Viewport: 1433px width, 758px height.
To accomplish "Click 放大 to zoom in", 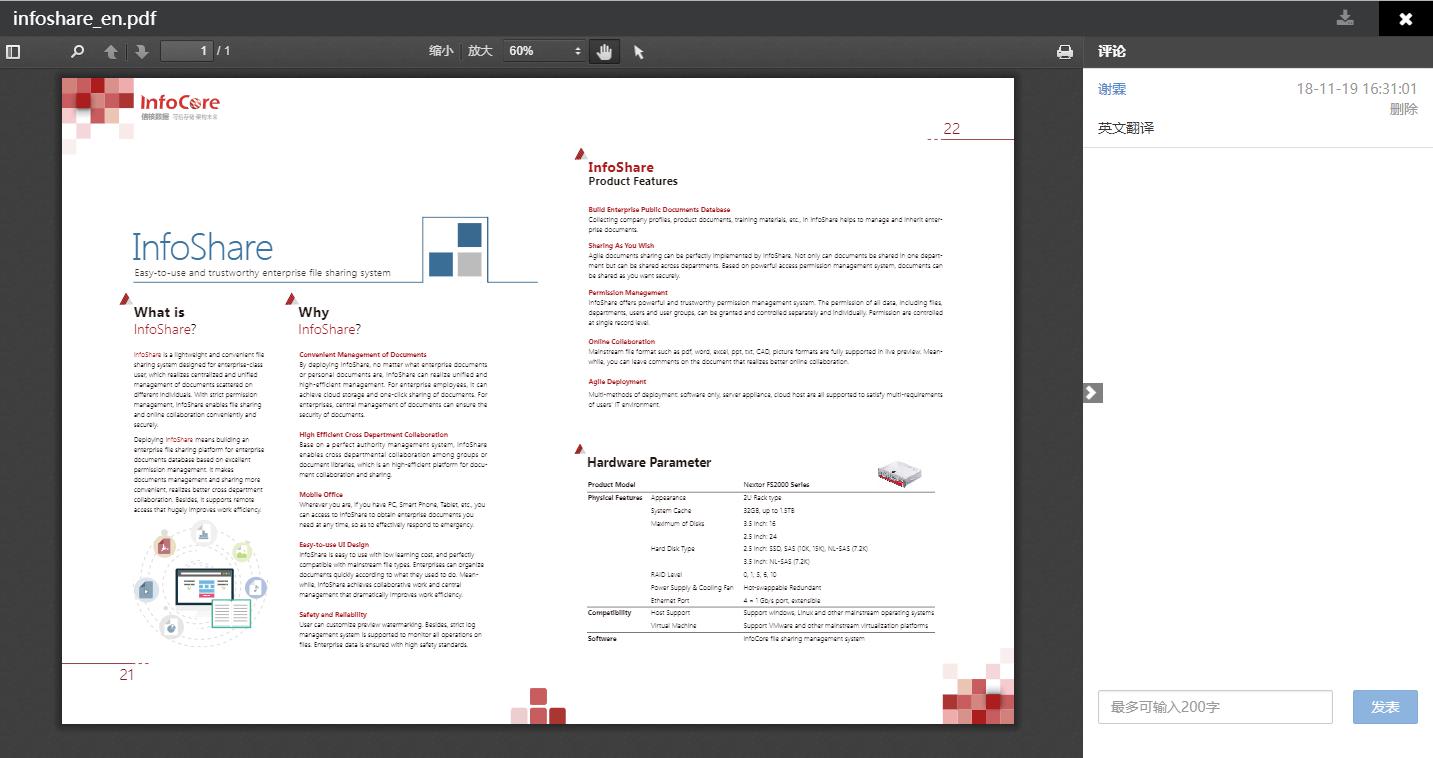I will click(480, 51).
